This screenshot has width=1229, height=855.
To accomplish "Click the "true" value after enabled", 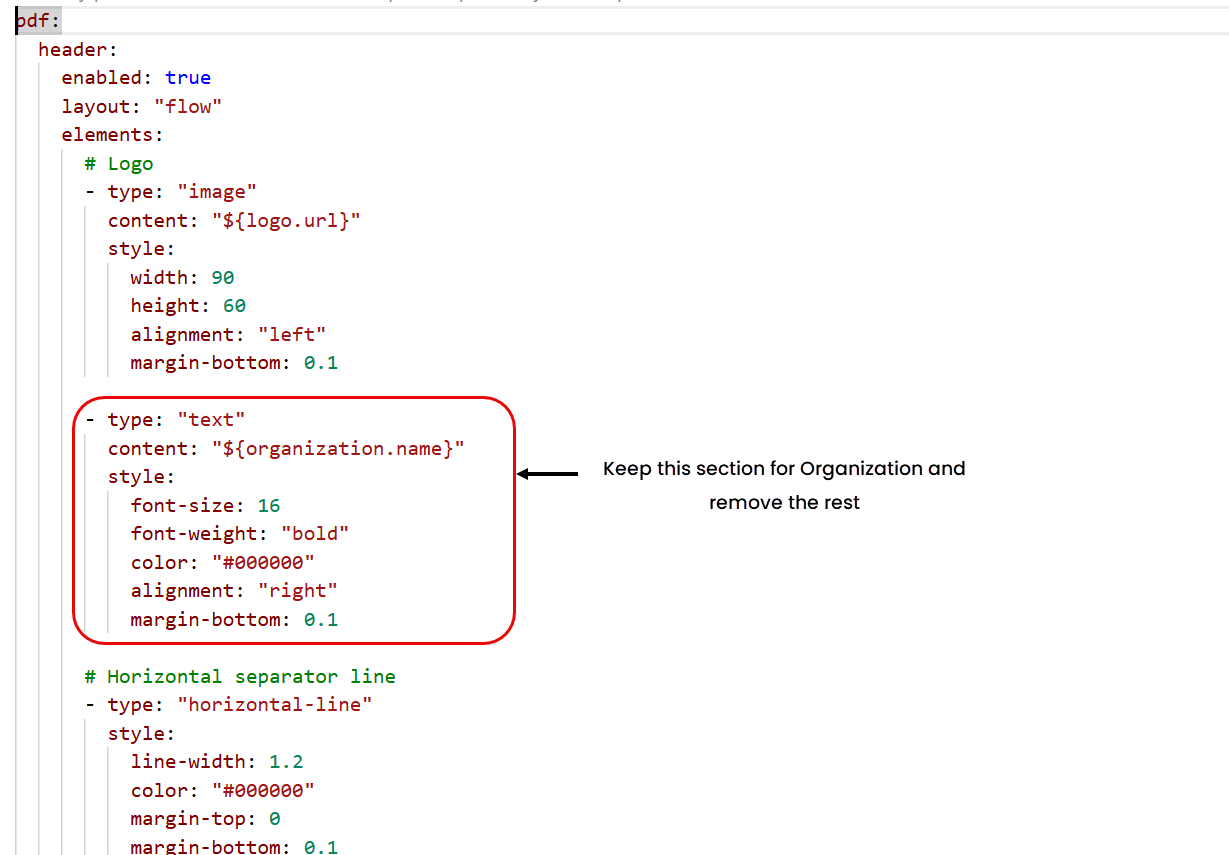I will tap(188, 77).
